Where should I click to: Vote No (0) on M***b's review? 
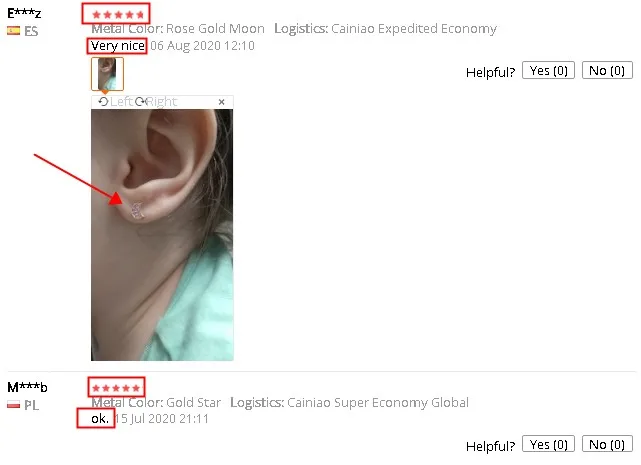607,445
